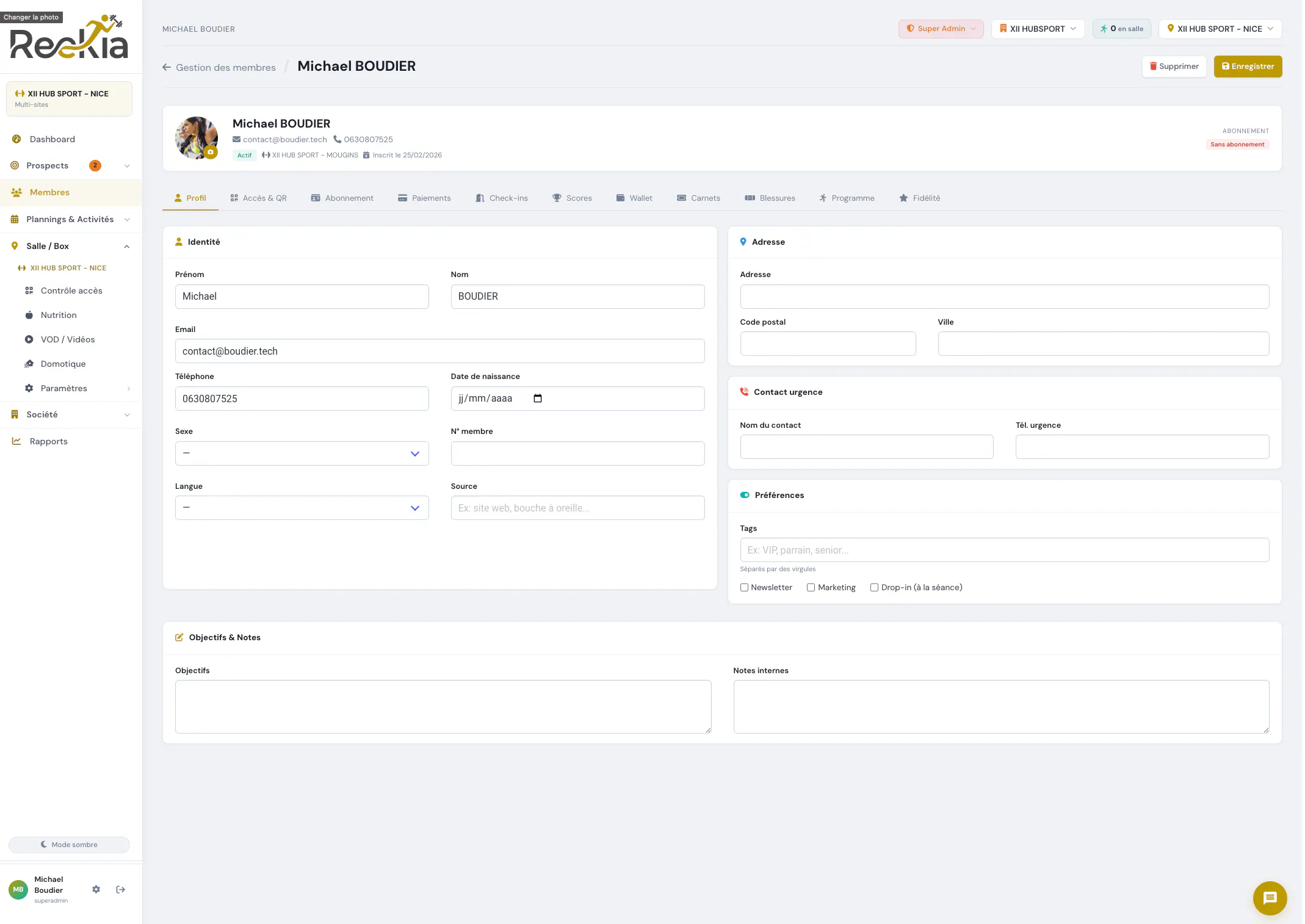
Task: Open the Abonnement tab
Action: tap(342, 198)
